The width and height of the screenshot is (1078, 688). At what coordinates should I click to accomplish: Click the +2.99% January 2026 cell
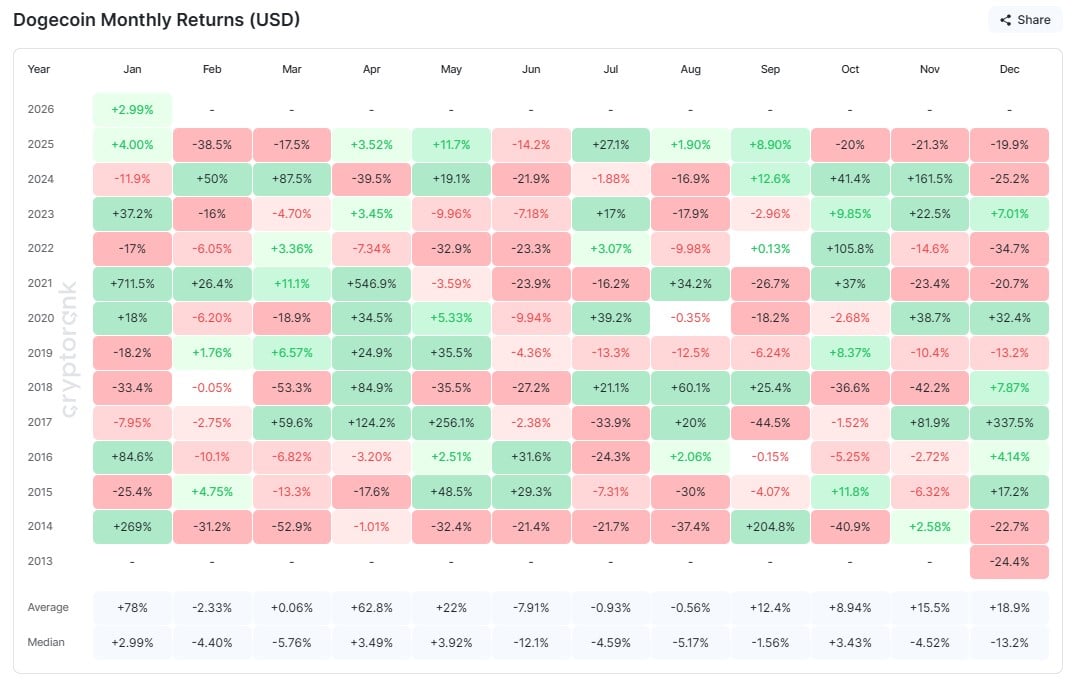tap(132, 109)
